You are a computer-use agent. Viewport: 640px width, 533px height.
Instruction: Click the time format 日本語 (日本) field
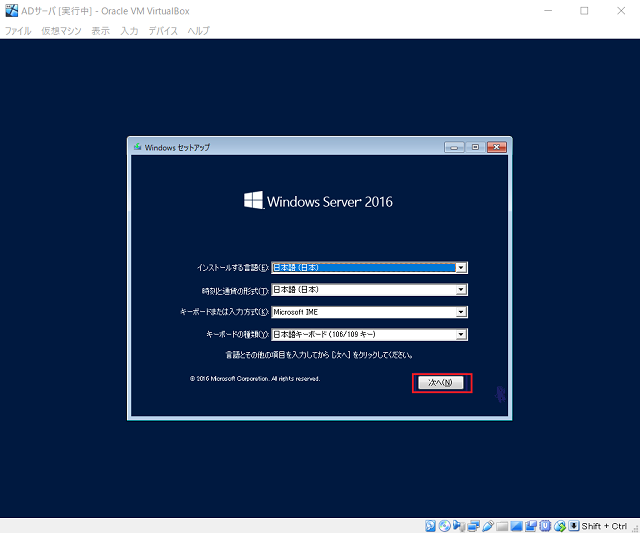pyautogui.click(x=369, y=290)
